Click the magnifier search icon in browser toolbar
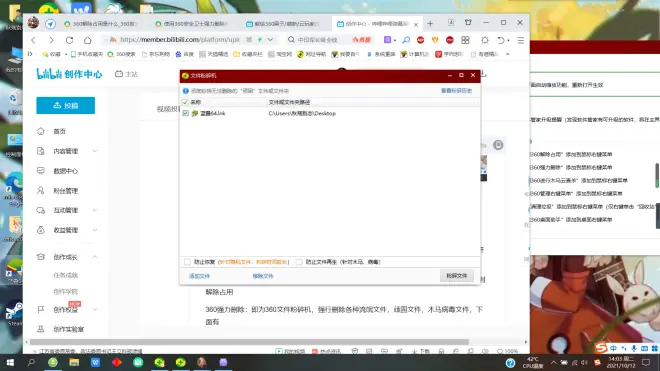 click(406, 40)
